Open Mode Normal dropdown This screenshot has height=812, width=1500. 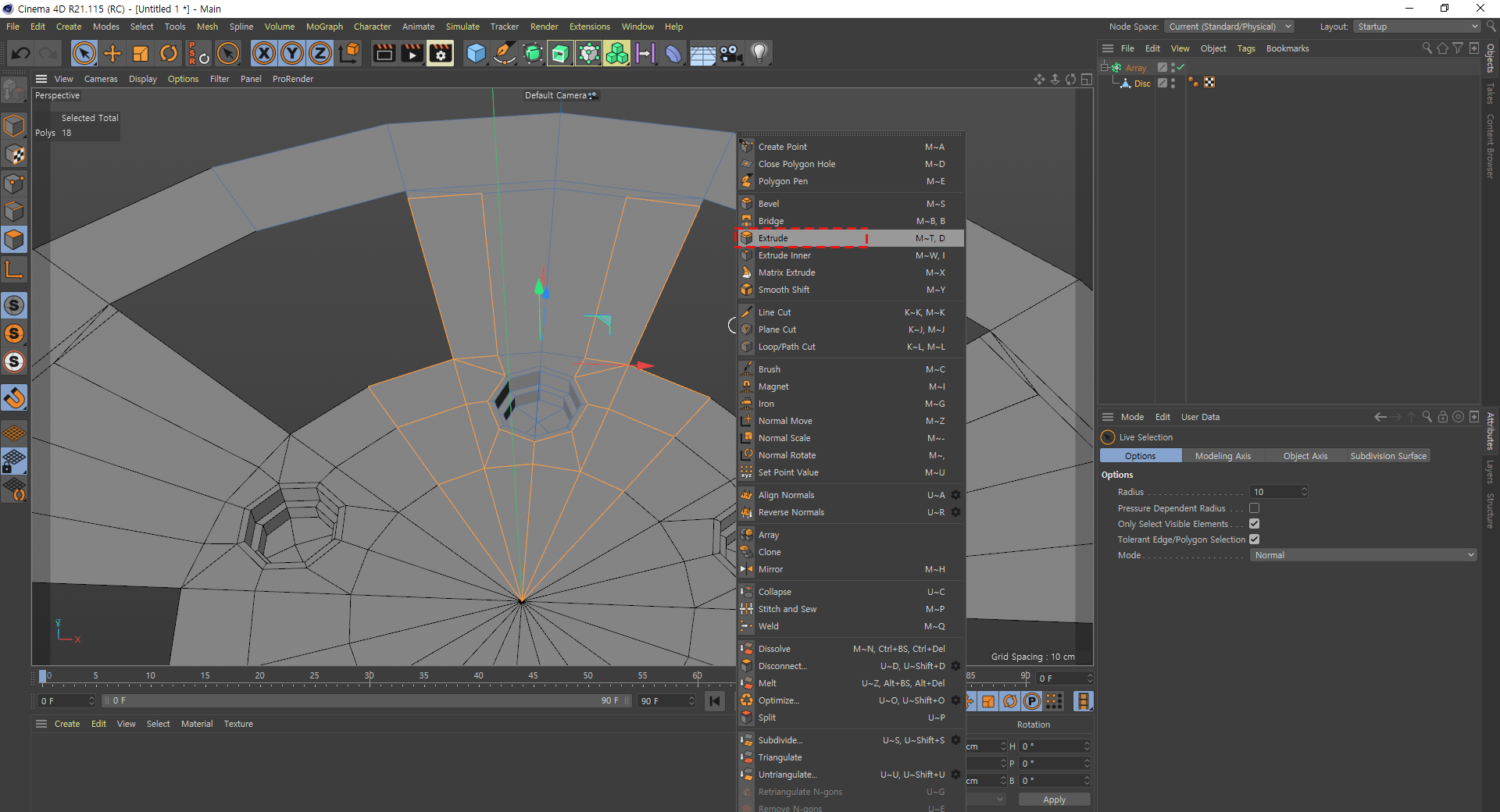pos(1363,555)
